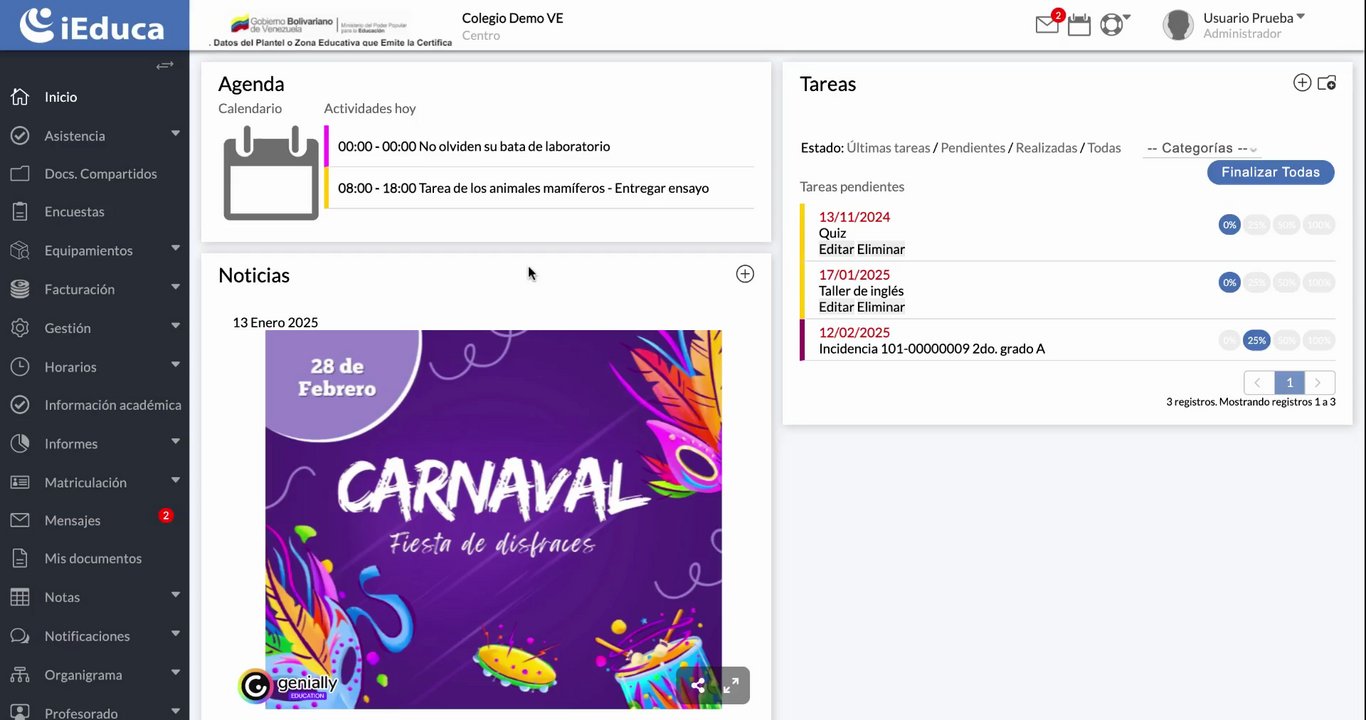This screenshot has height=720, width=1366.
Task: Show Todas tasks filter
Action: click(1104, 148)
